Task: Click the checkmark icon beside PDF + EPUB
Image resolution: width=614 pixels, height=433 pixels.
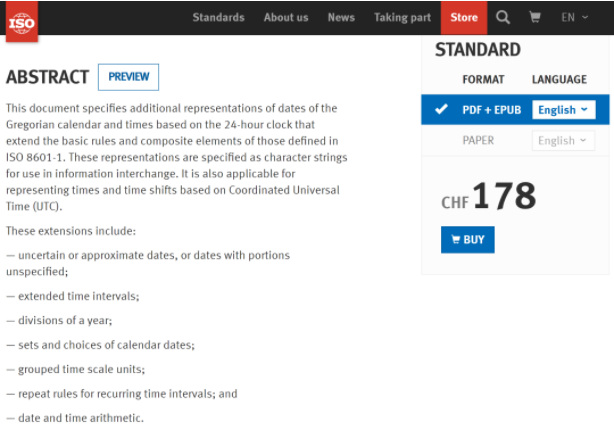Action: [x=441, y=109]
